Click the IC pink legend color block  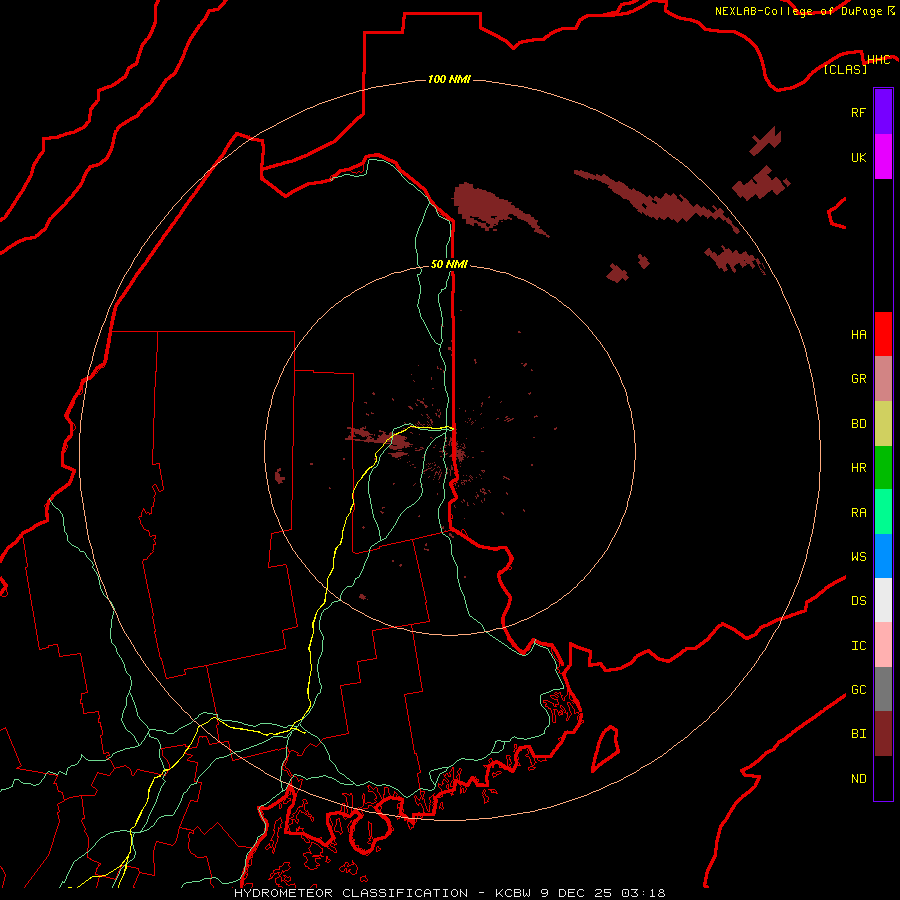(x=883, y=645)
